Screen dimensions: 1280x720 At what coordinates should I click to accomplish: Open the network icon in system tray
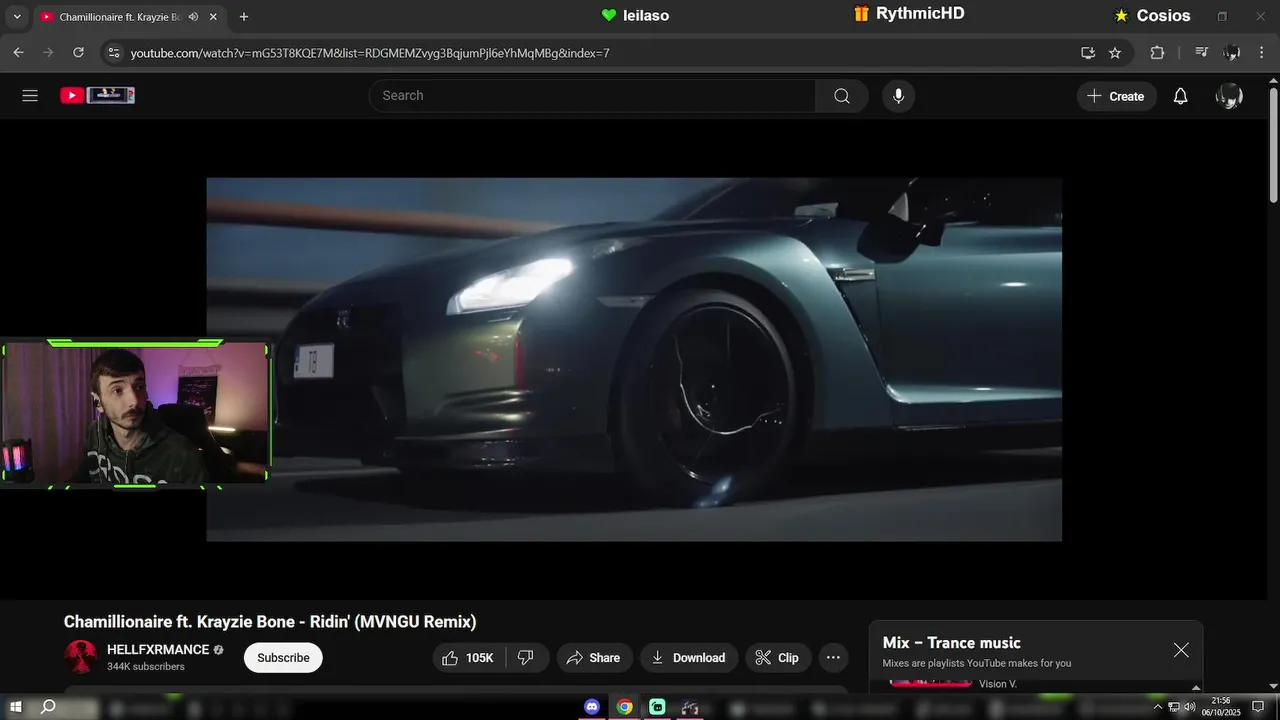pos(1174,707)
